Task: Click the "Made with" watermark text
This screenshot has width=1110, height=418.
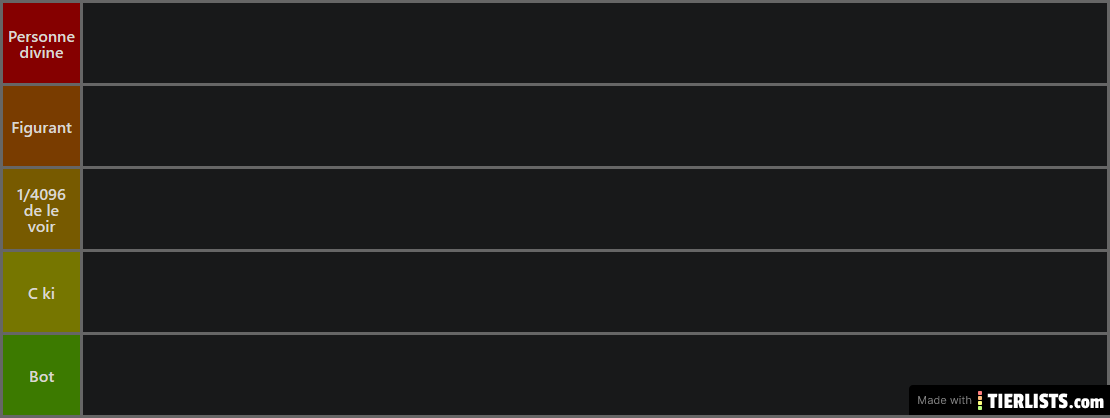Action: pos(944,400)
